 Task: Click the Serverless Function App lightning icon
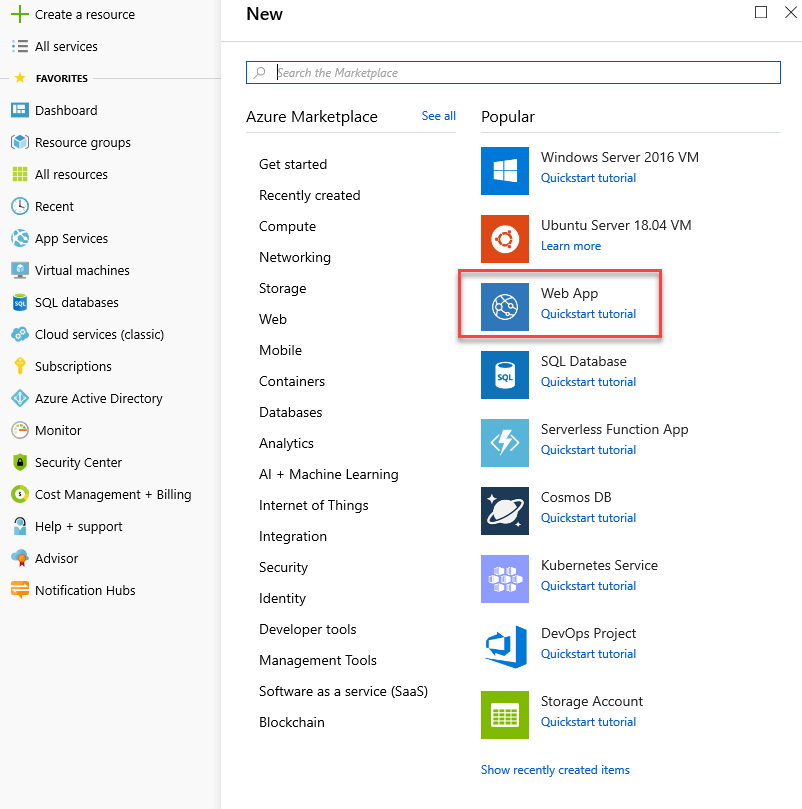(x=505, y=443)
